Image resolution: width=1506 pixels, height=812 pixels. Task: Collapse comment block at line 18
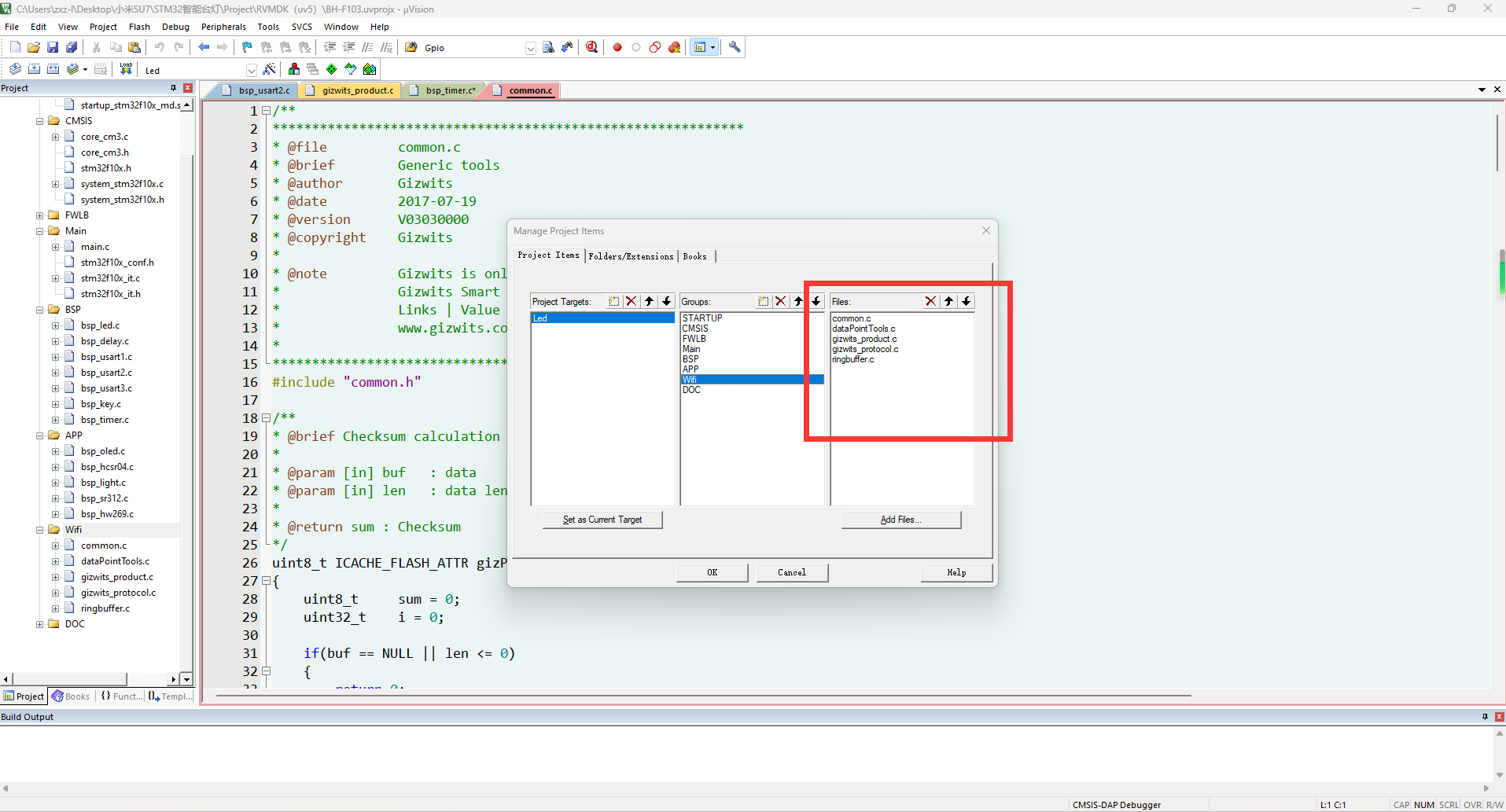(266, 418)
